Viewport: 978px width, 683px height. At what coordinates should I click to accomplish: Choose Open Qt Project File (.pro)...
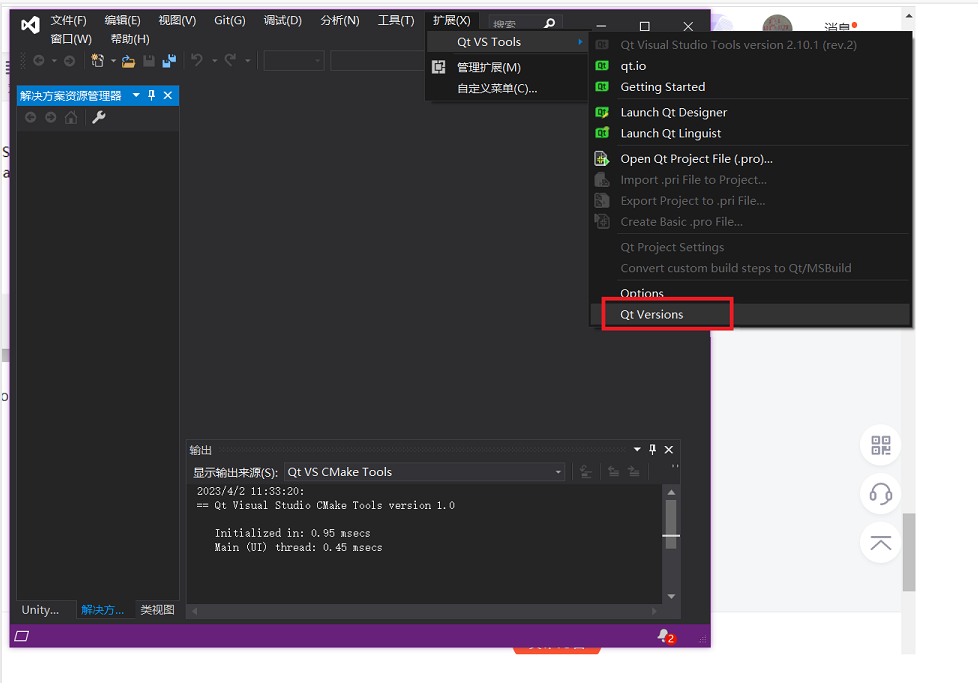[x=696, y=158]
